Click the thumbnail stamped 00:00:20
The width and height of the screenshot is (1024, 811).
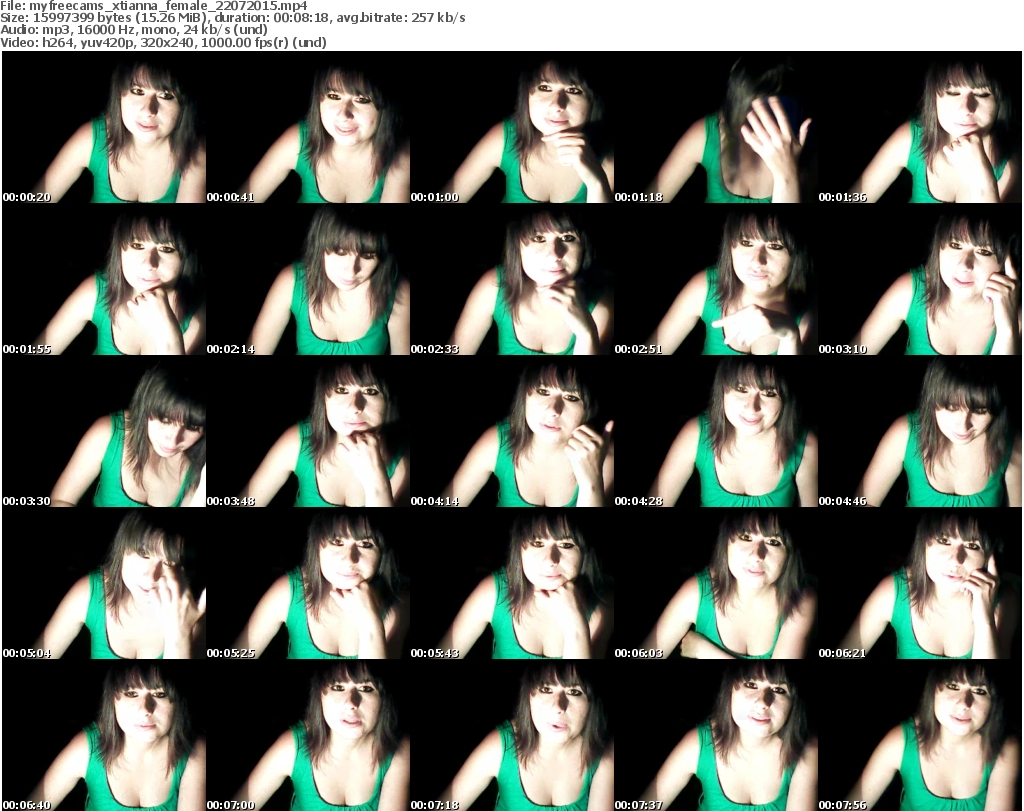click(104, 127)
